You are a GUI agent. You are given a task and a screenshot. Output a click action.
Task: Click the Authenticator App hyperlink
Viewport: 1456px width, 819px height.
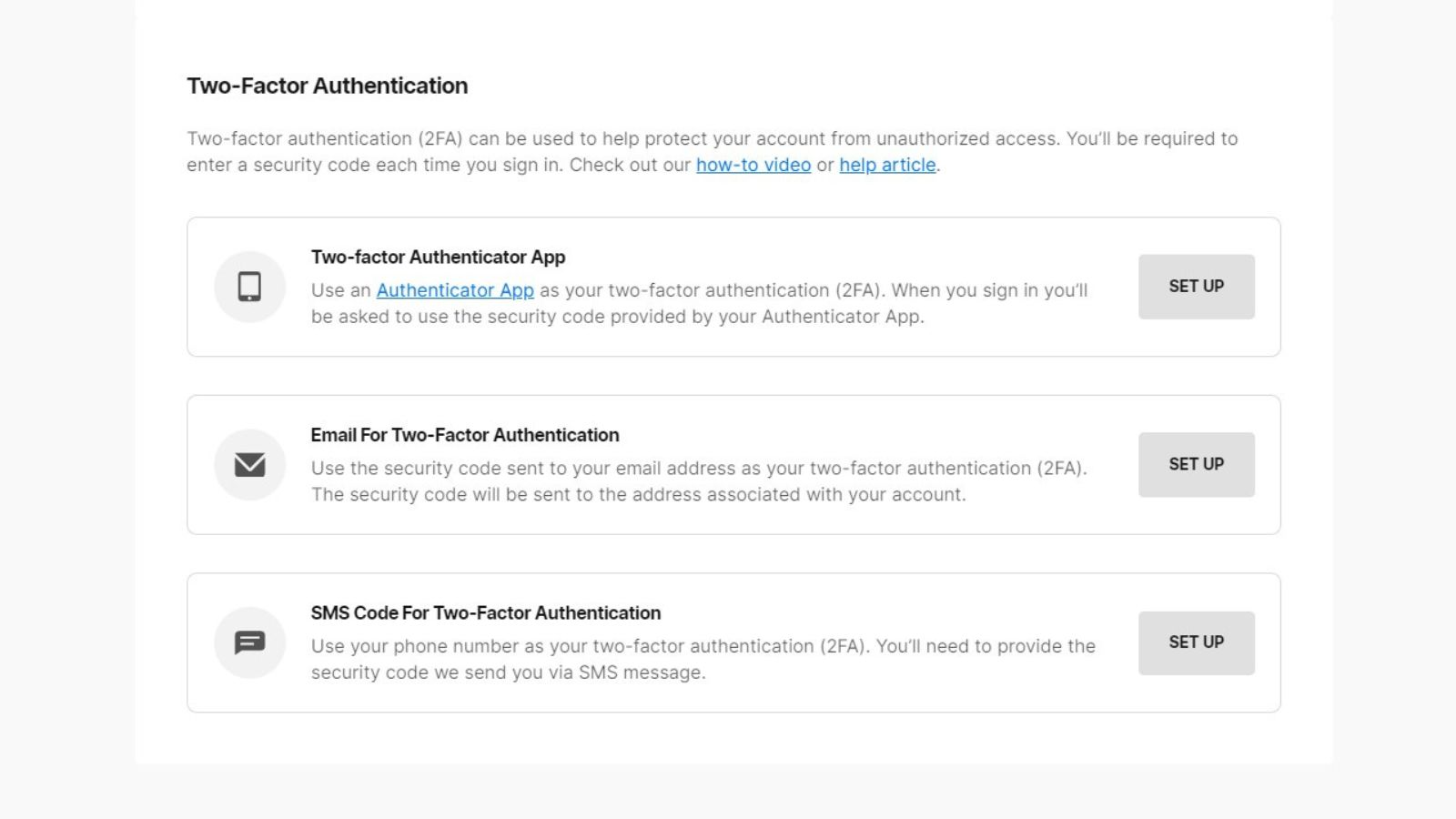455,290
